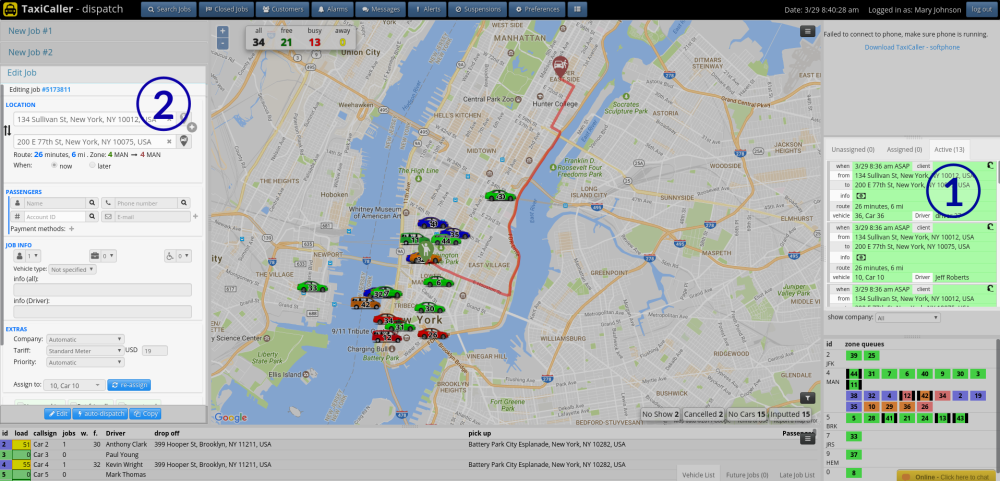
Task: Click the passenger Name input field
Action: point(55,203)
